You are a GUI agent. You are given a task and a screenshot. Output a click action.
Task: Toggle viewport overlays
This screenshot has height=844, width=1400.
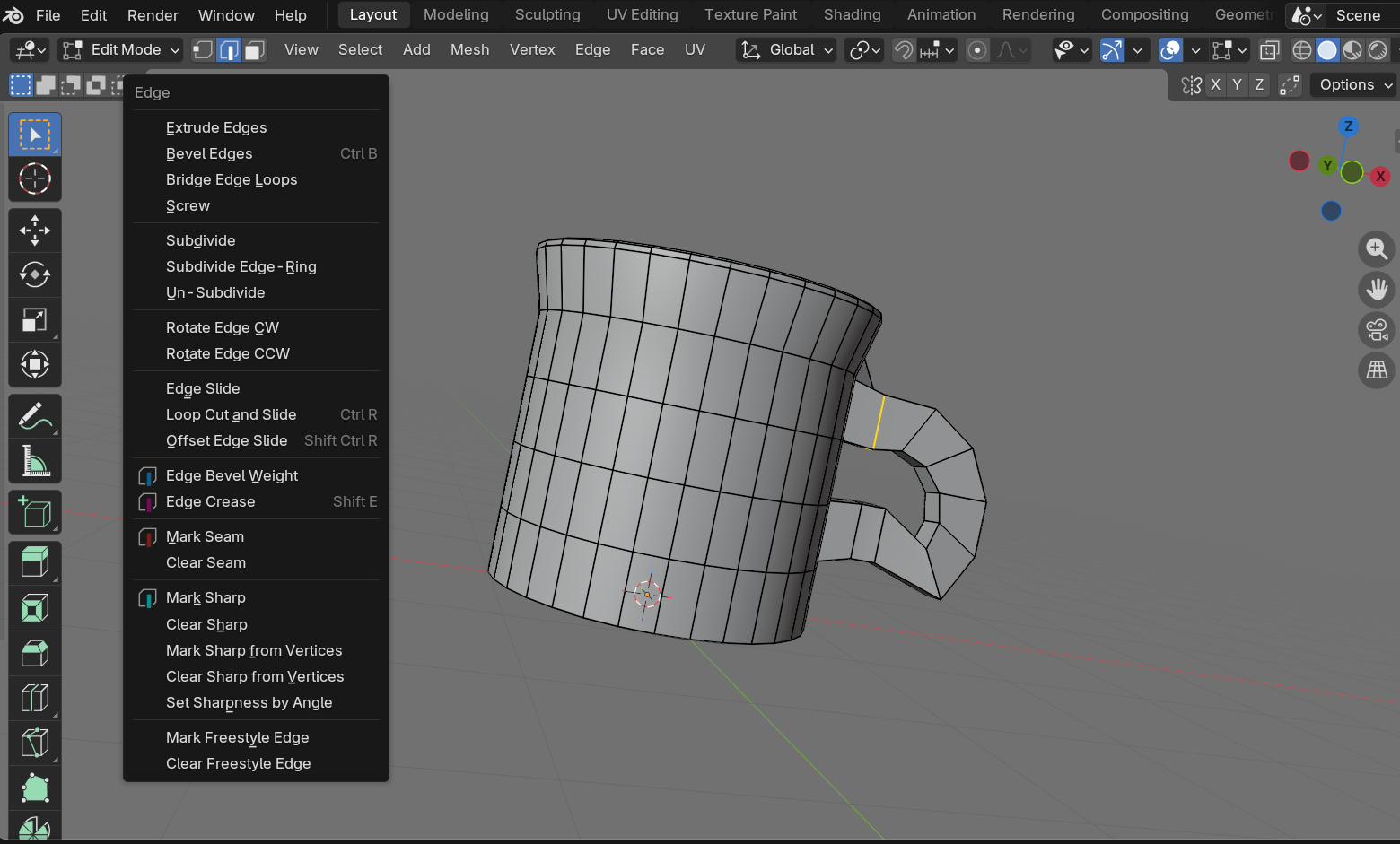click(1170, 50)
